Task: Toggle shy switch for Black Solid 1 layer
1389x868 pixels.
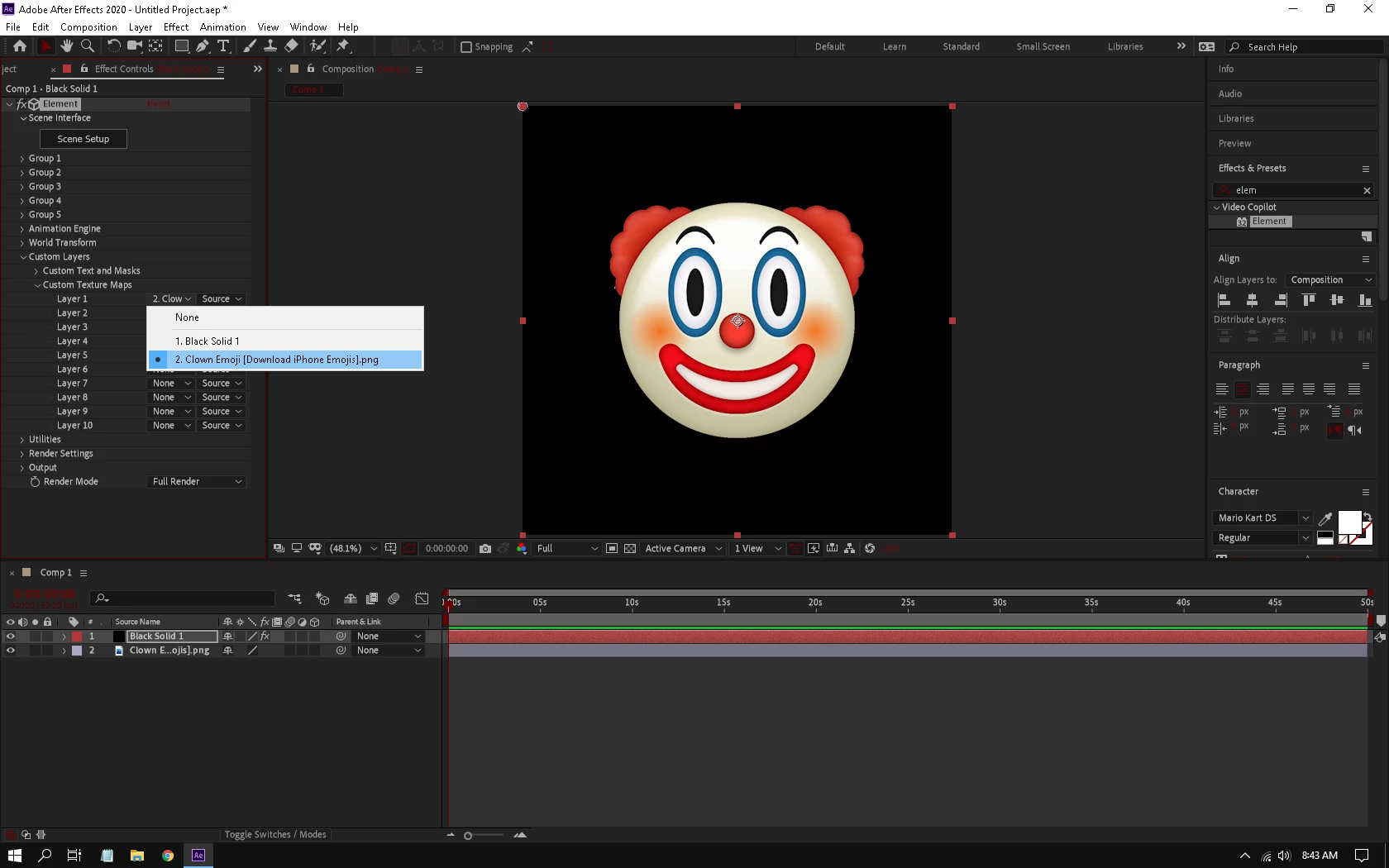Action: (227, 637)
